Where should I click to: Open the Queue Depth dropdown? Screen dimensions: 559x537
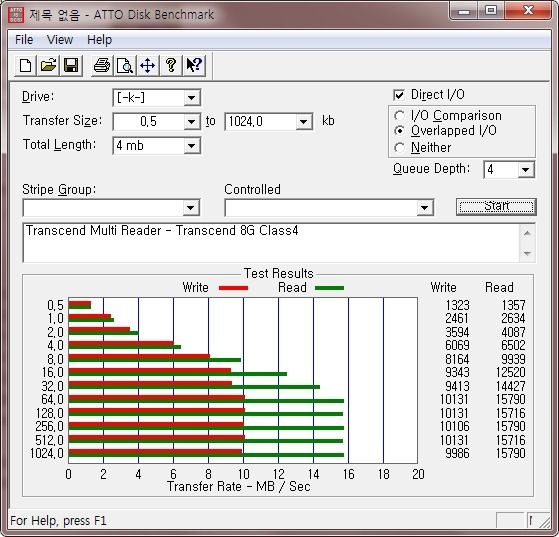(x=525, y=170)
